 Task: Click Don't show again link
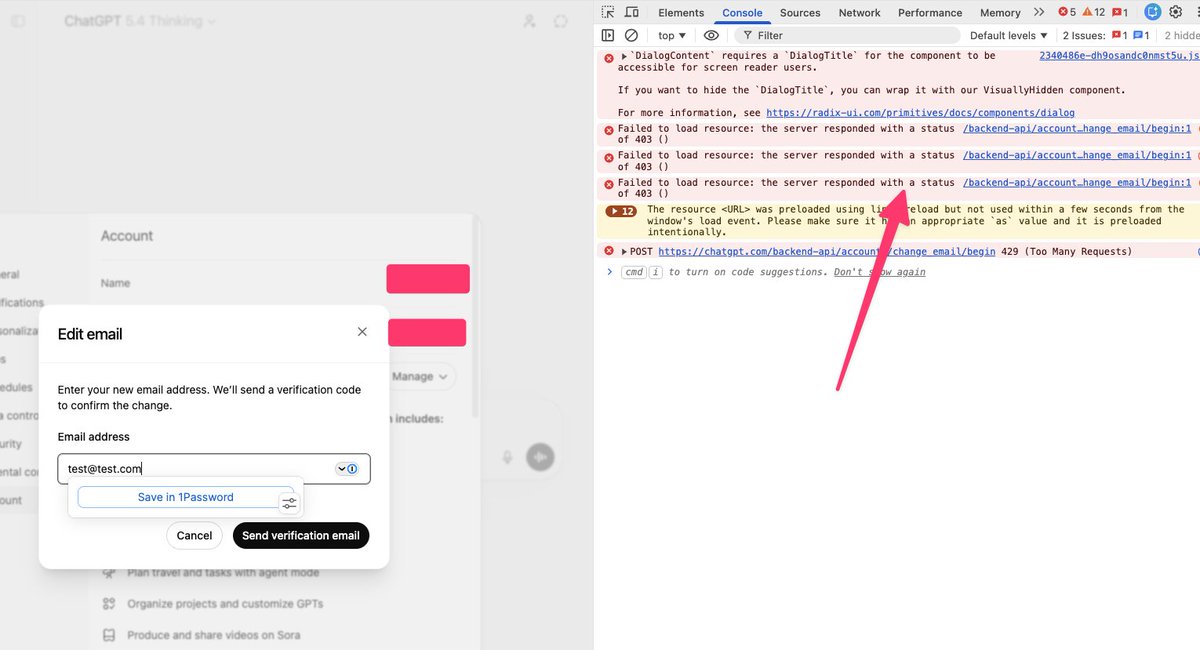[x=879, y=272]
